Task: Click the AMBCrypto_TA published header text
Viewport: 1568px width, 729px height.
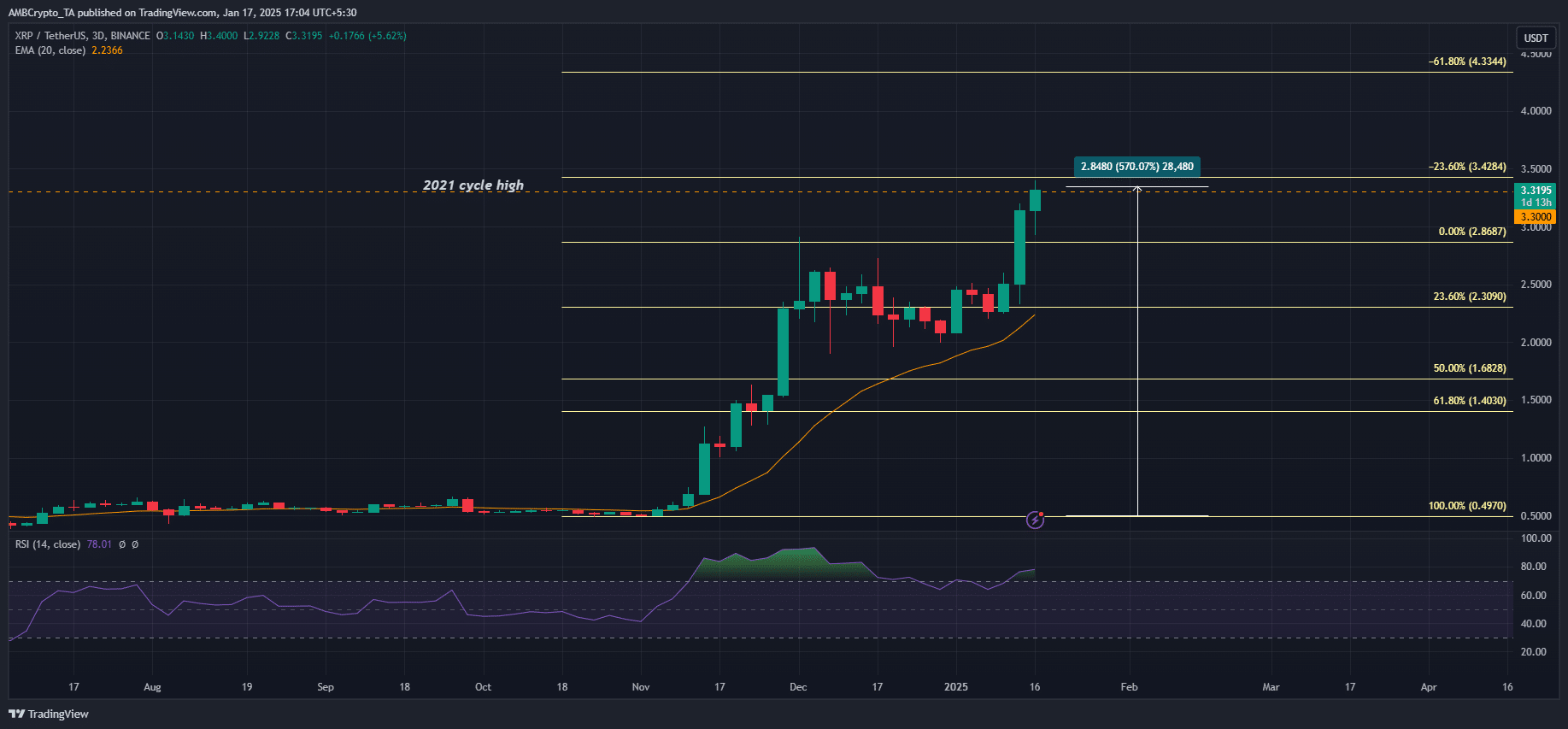Action: click(183, 13)
